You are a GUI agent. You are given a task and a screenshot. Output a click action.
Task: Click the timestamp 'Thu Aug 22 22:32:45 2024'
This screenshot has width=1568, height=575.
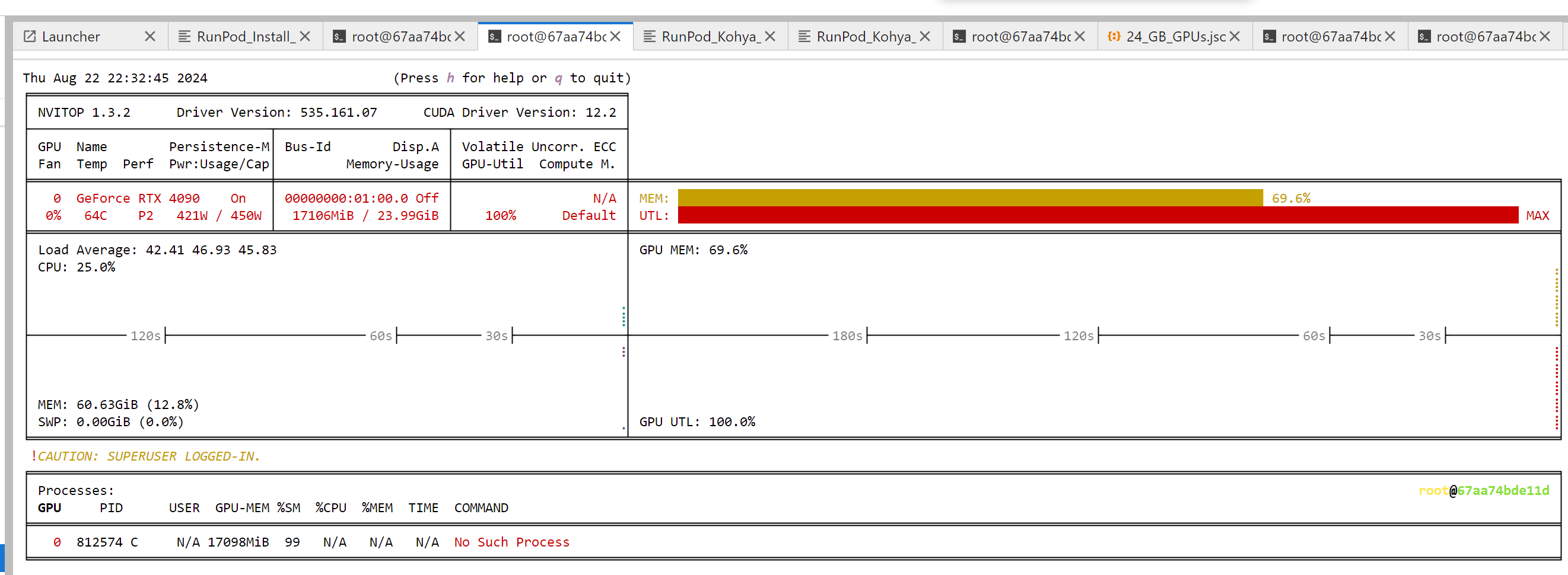pyautogui.click(x=115, y=78)
